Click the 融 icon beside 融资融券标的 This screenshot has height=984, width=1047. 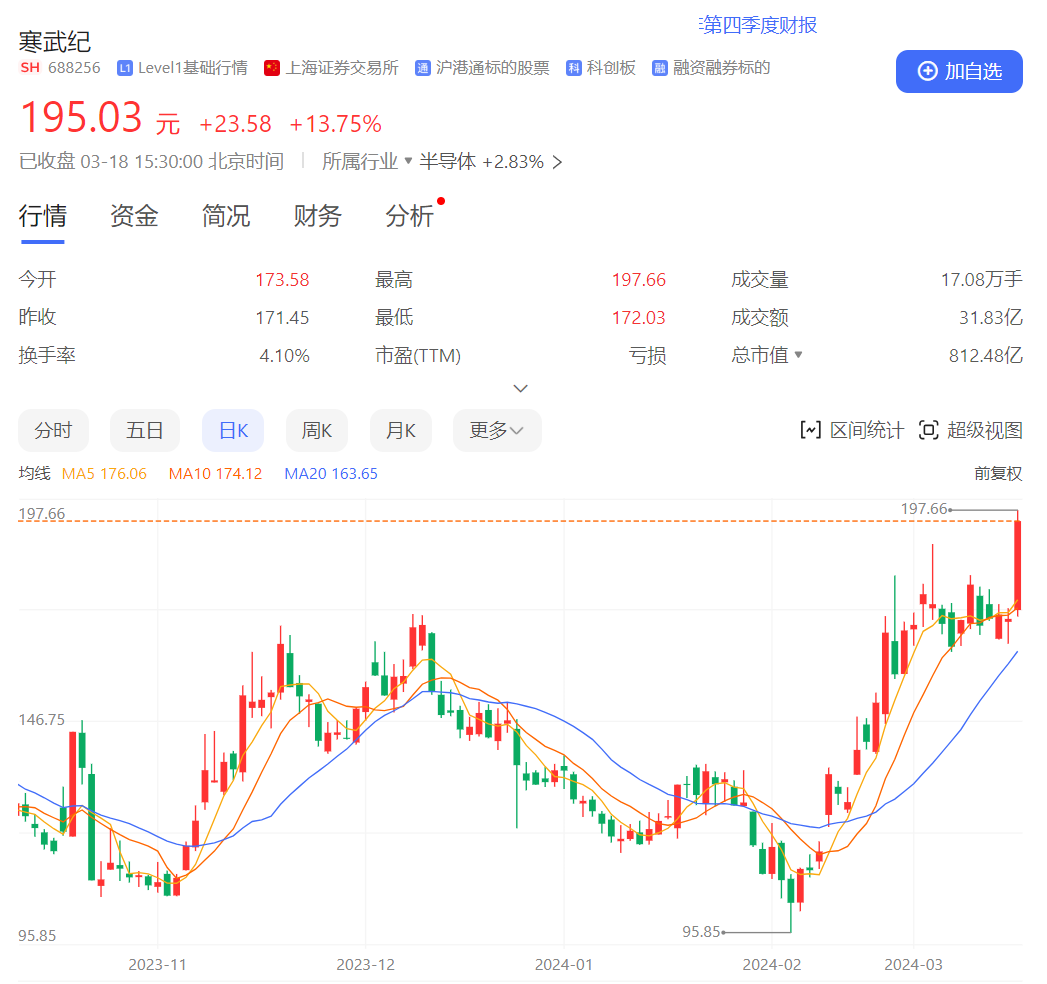[659, 68]
